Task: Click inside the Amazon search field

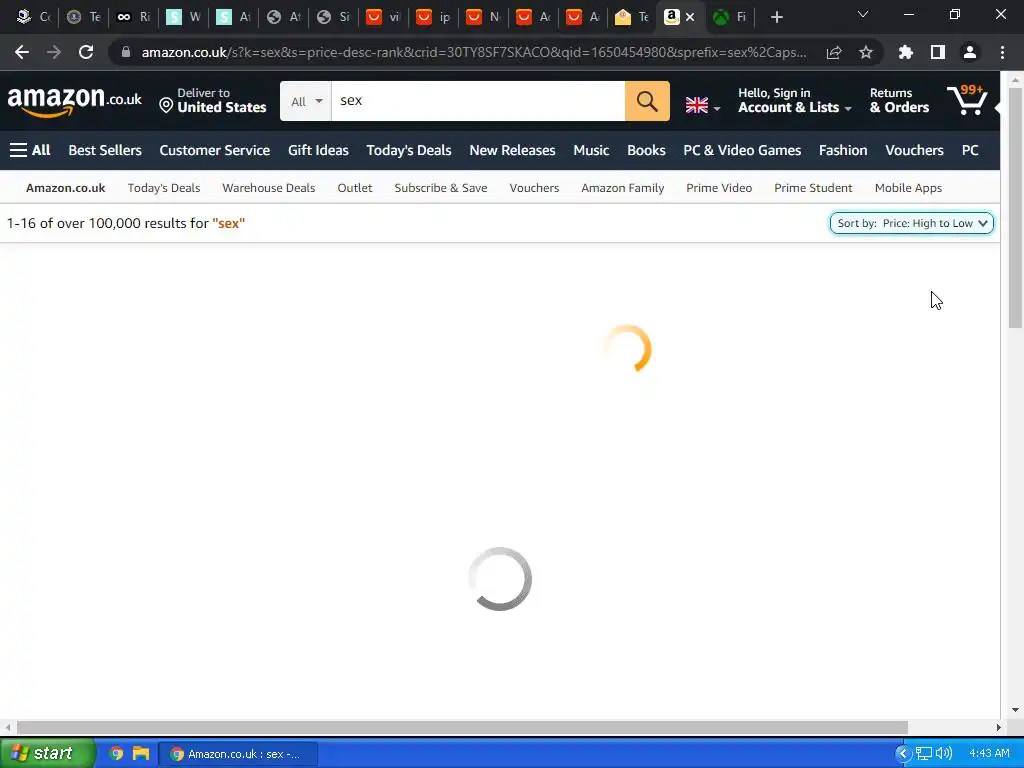Action: click(478, 101)
